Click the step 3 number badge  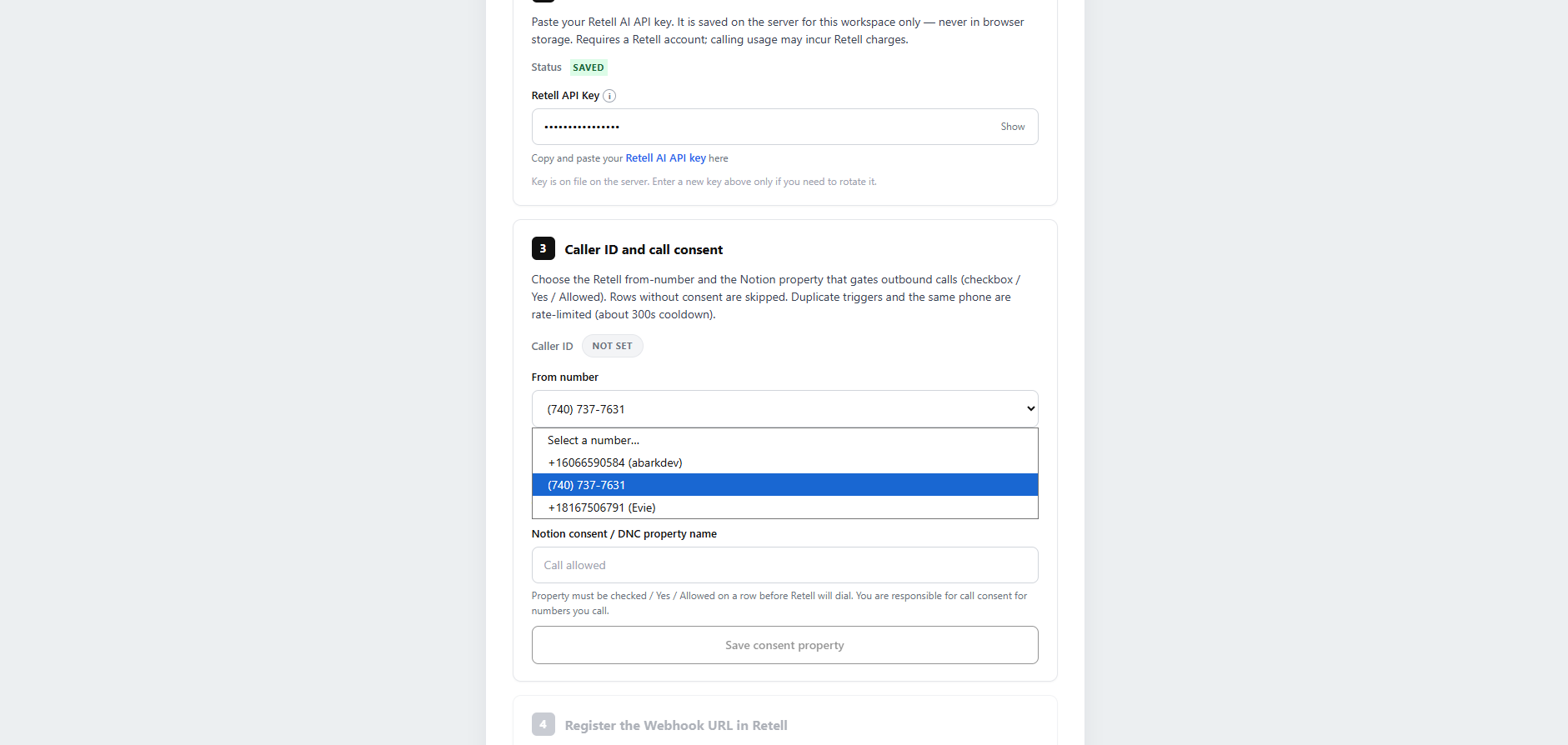pos(544,248)
